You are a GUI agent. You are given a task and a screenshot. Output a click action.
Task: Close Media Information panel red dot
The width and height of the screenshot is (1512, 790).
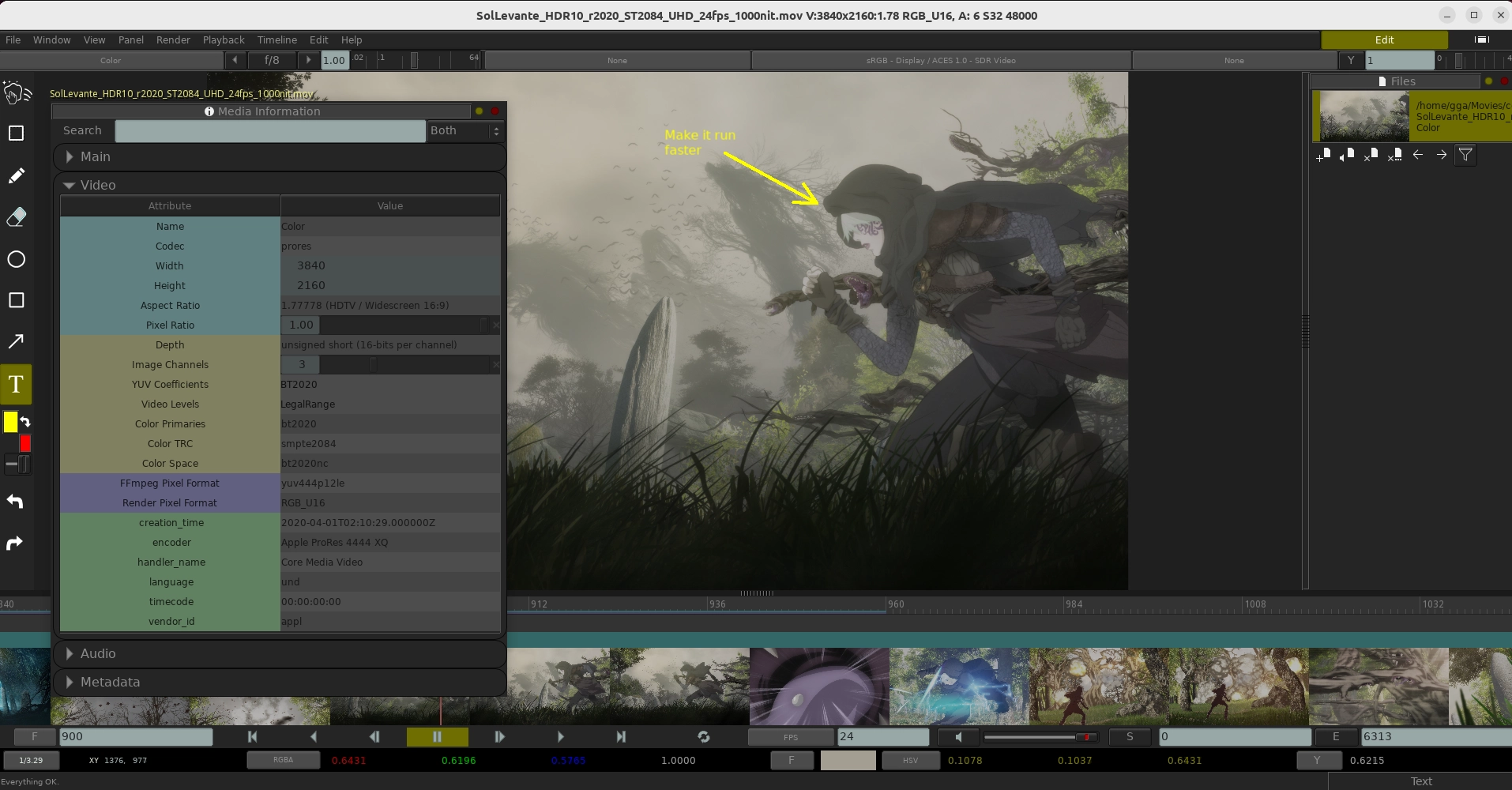coord(495,111)
